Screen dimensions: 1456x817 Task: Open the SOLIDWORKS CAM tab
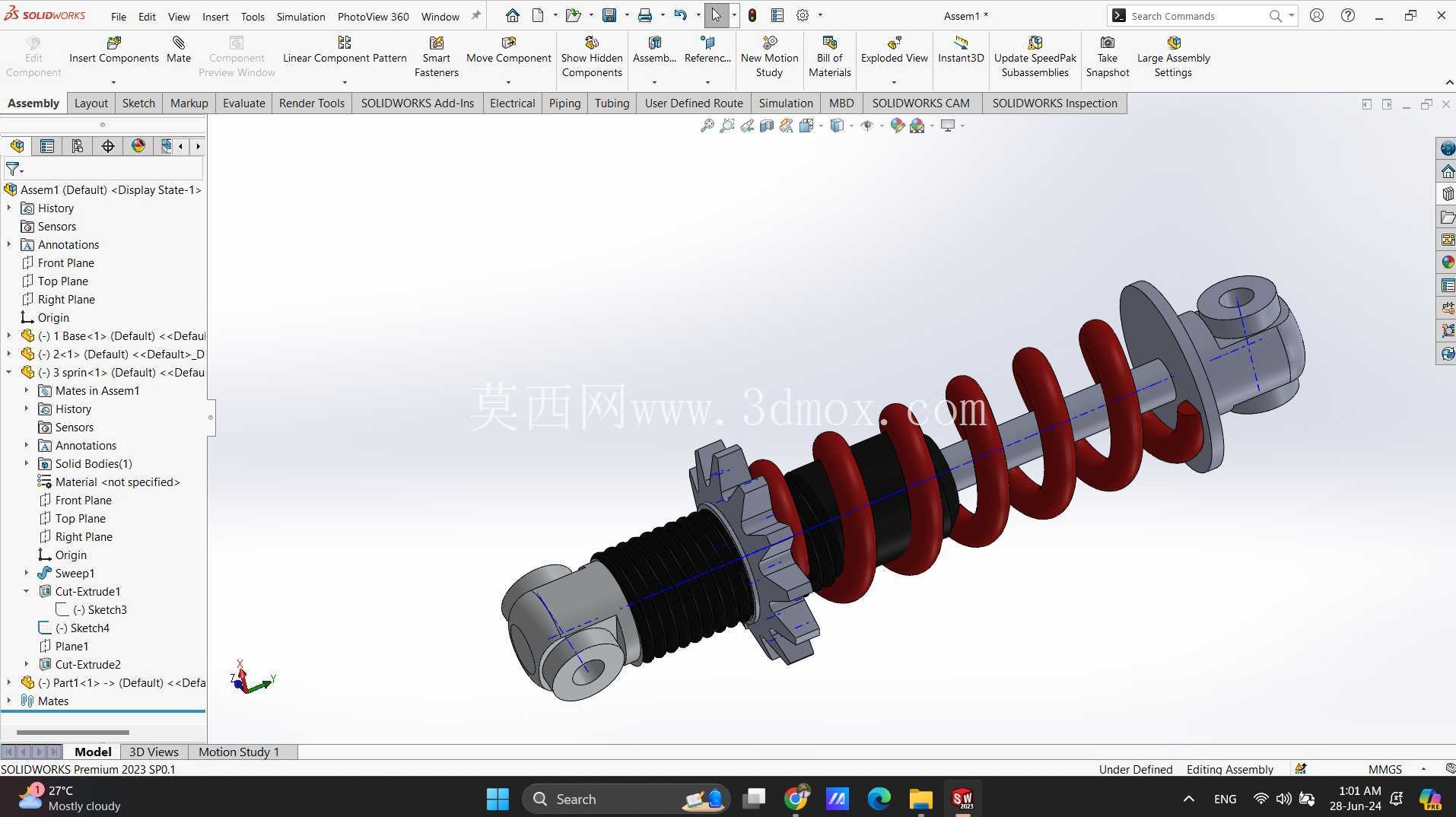coord(920,103)
